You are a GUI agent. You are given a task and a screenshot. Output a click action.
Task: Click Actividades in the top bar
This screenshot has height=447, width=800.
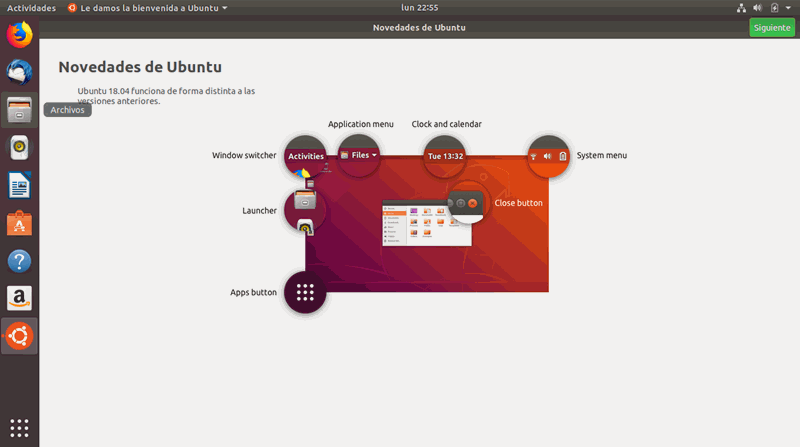tap(31, 7)
